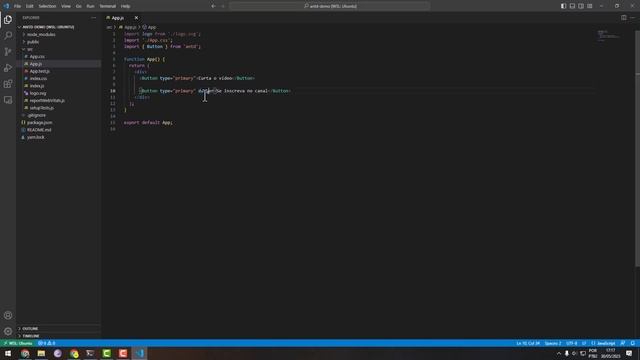Click the feedback icon in status bar

click(623, 343)
